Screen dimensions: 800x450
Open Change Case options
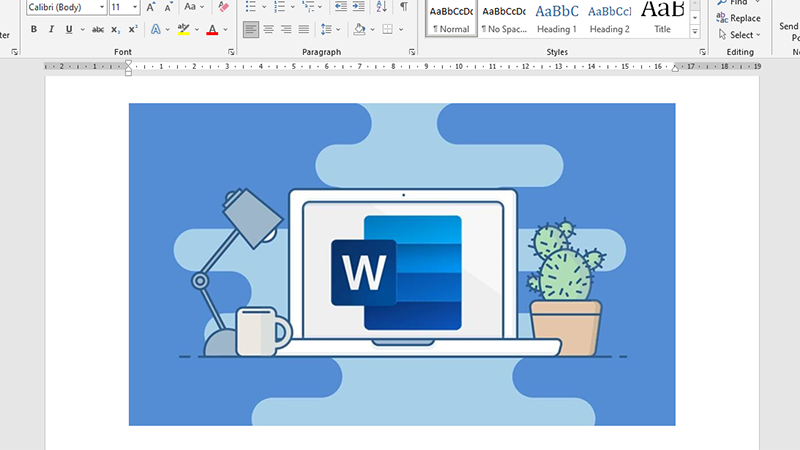pyautogui.click(x=193, y=7)
